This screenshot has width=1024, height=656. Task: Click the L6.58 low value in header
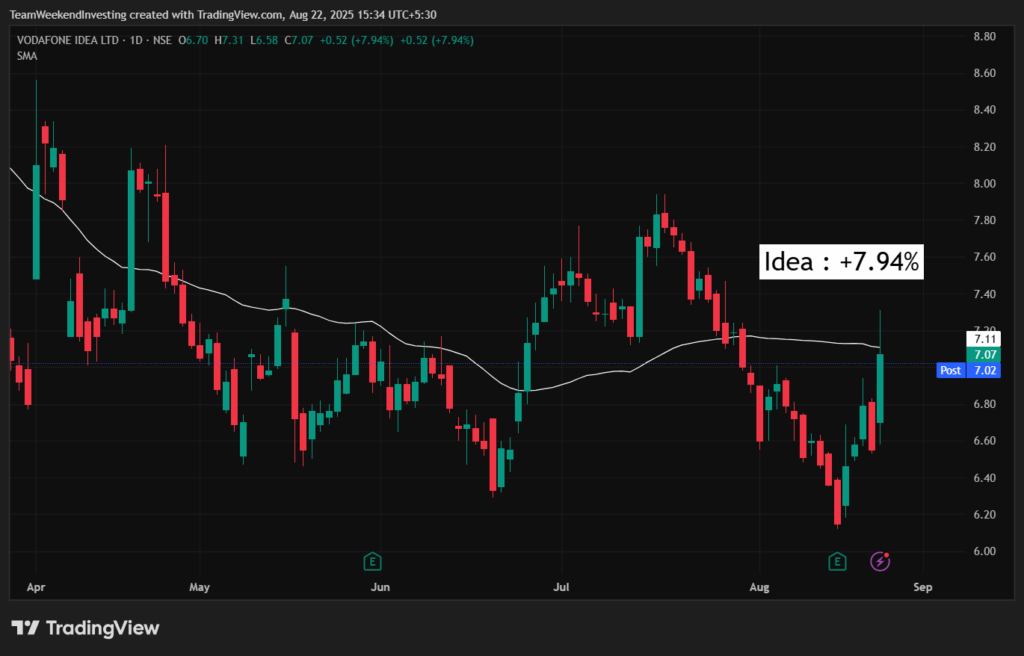pyautogui.click(x=264, y=41)
